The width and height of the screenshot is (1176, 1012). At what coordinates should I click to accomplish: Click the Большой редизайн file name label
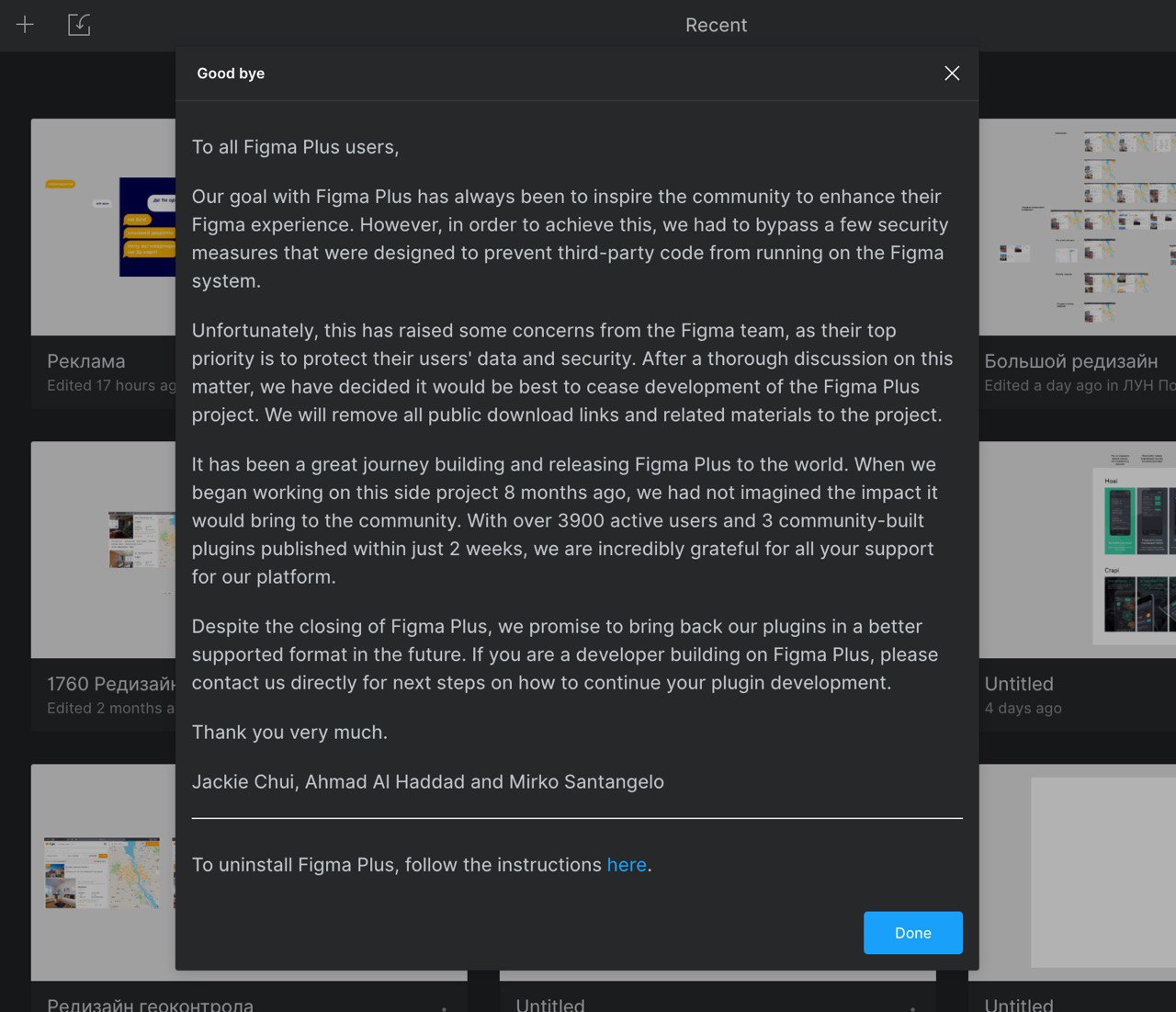click(x=1071, y=360)
